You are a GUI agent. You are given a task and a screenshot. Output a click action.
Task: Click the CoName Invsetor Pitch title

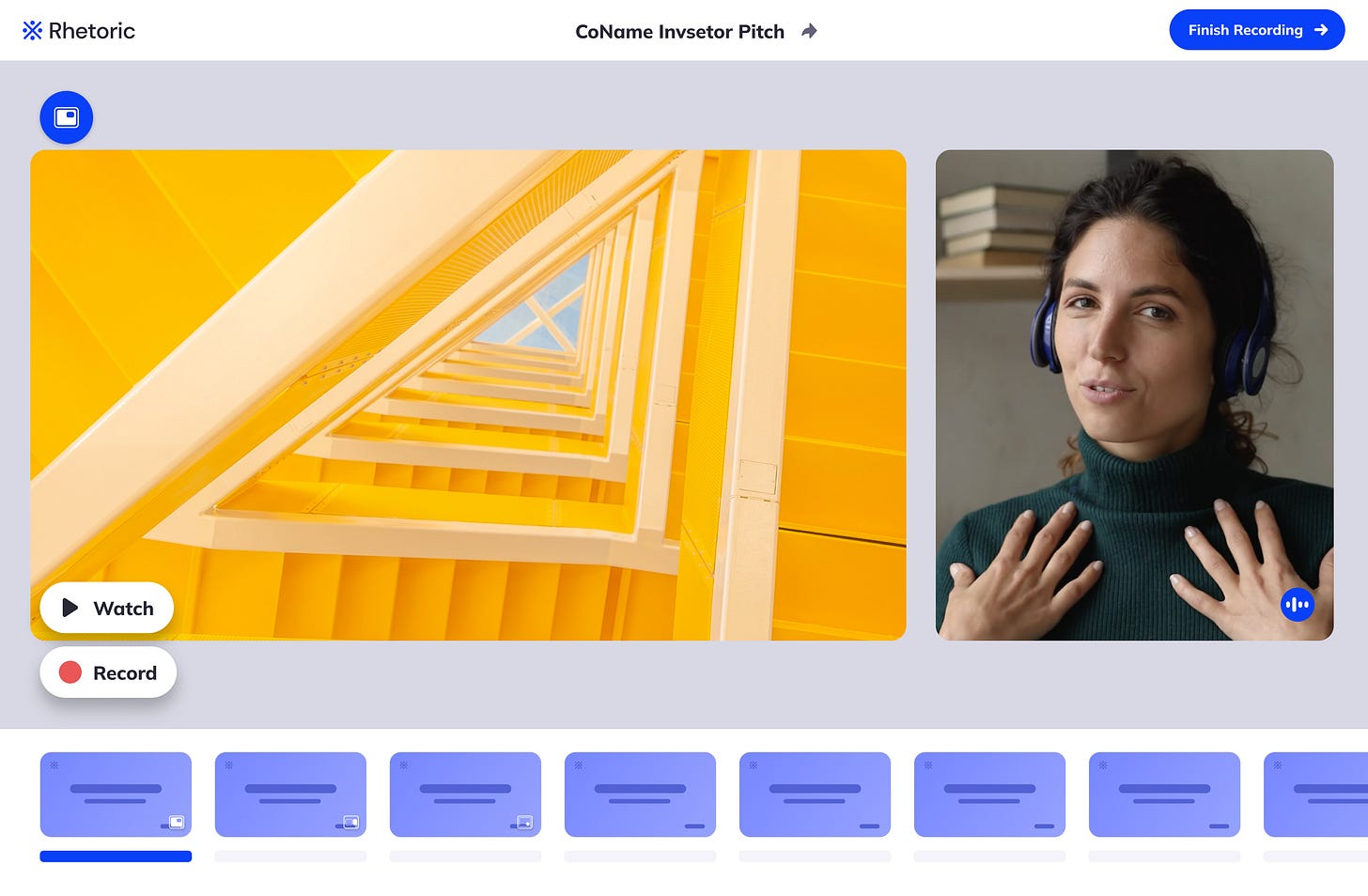(x=679, y=32)
